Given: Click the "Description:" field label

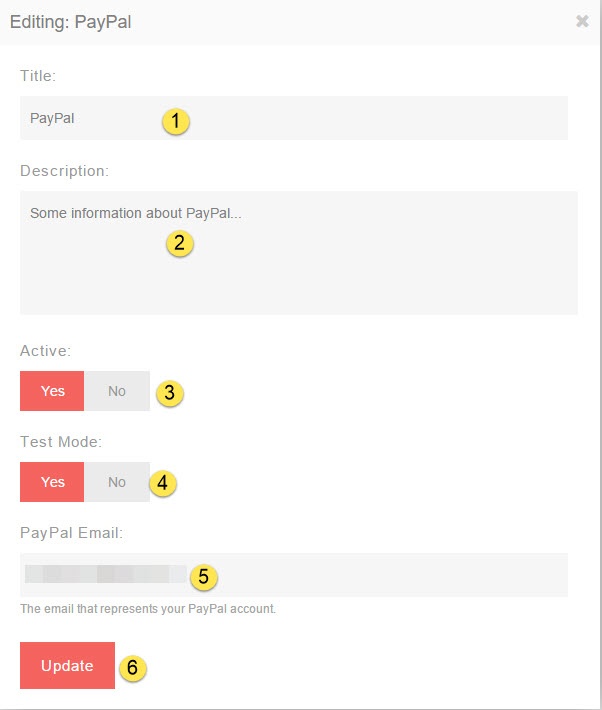Looking at the screenshot, I should [64, 171].
